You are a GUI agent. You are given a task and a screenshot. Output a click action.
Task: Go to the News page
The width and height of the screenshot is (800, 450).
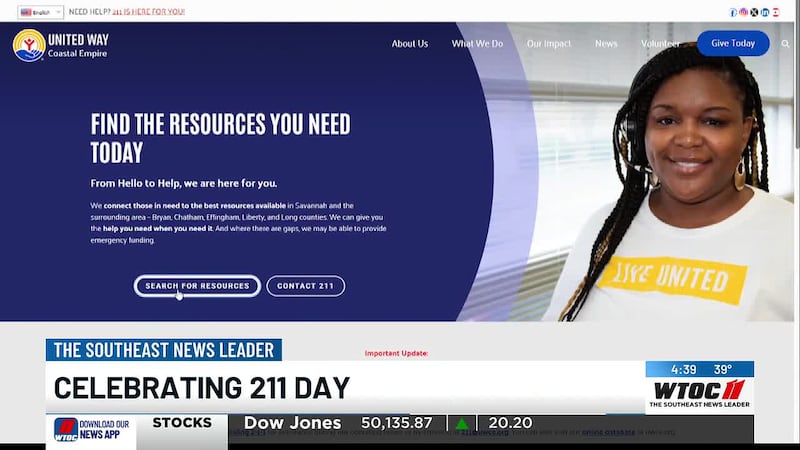pos(606,44)
